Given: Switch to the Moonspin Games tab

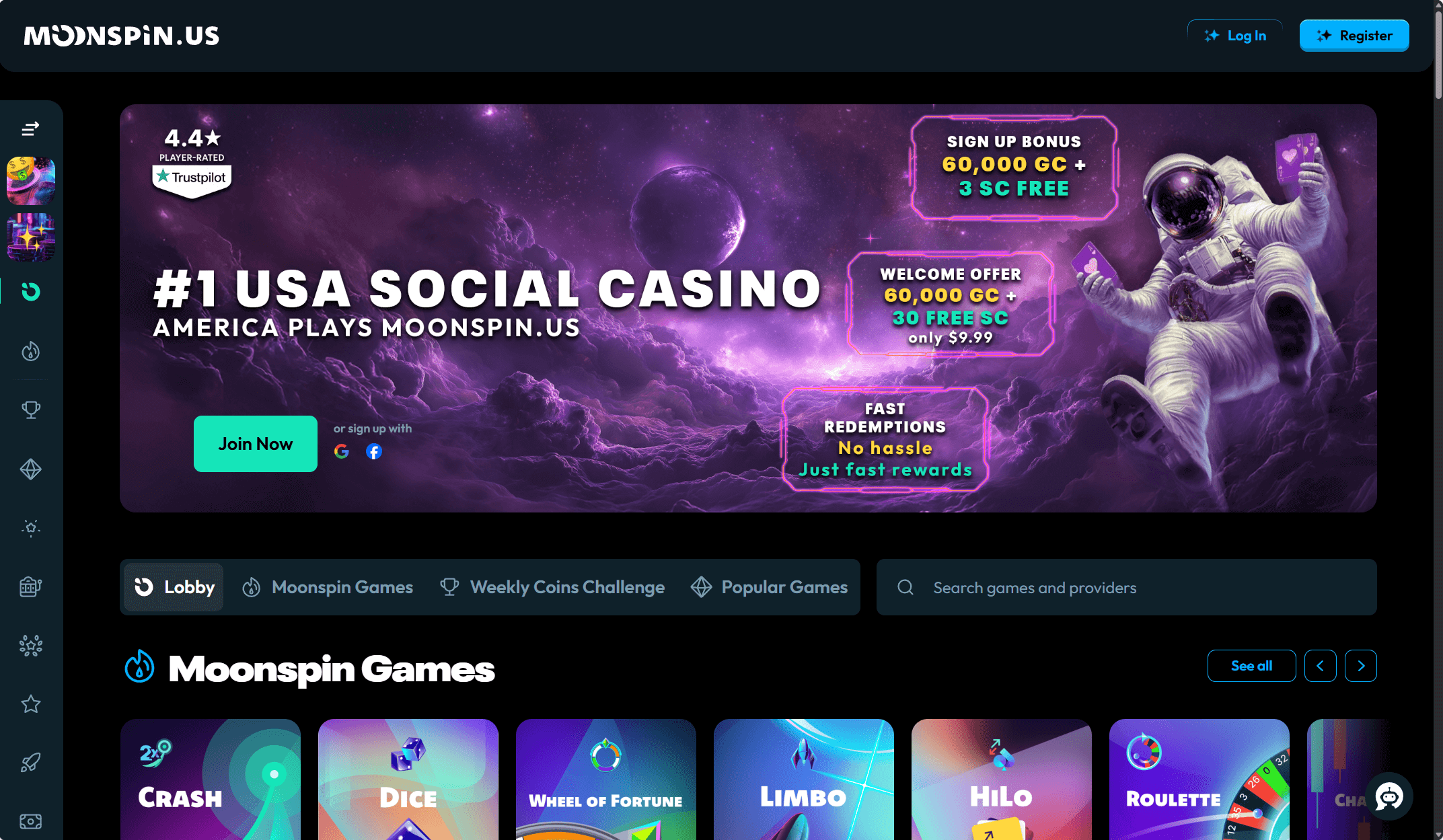Looking at the screenshot, I should [x=328, y=587].
